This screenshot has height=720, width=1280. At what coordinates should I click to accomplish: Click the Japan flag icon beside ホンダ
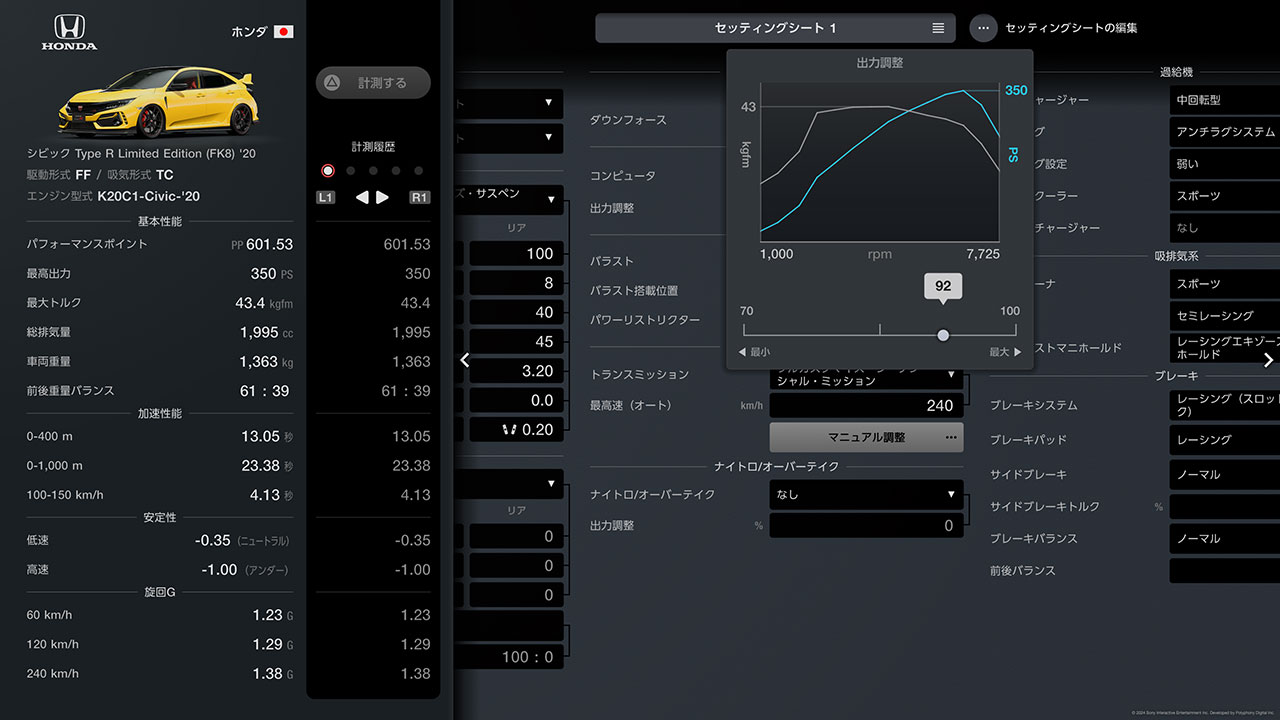click(x=284, y=32)
